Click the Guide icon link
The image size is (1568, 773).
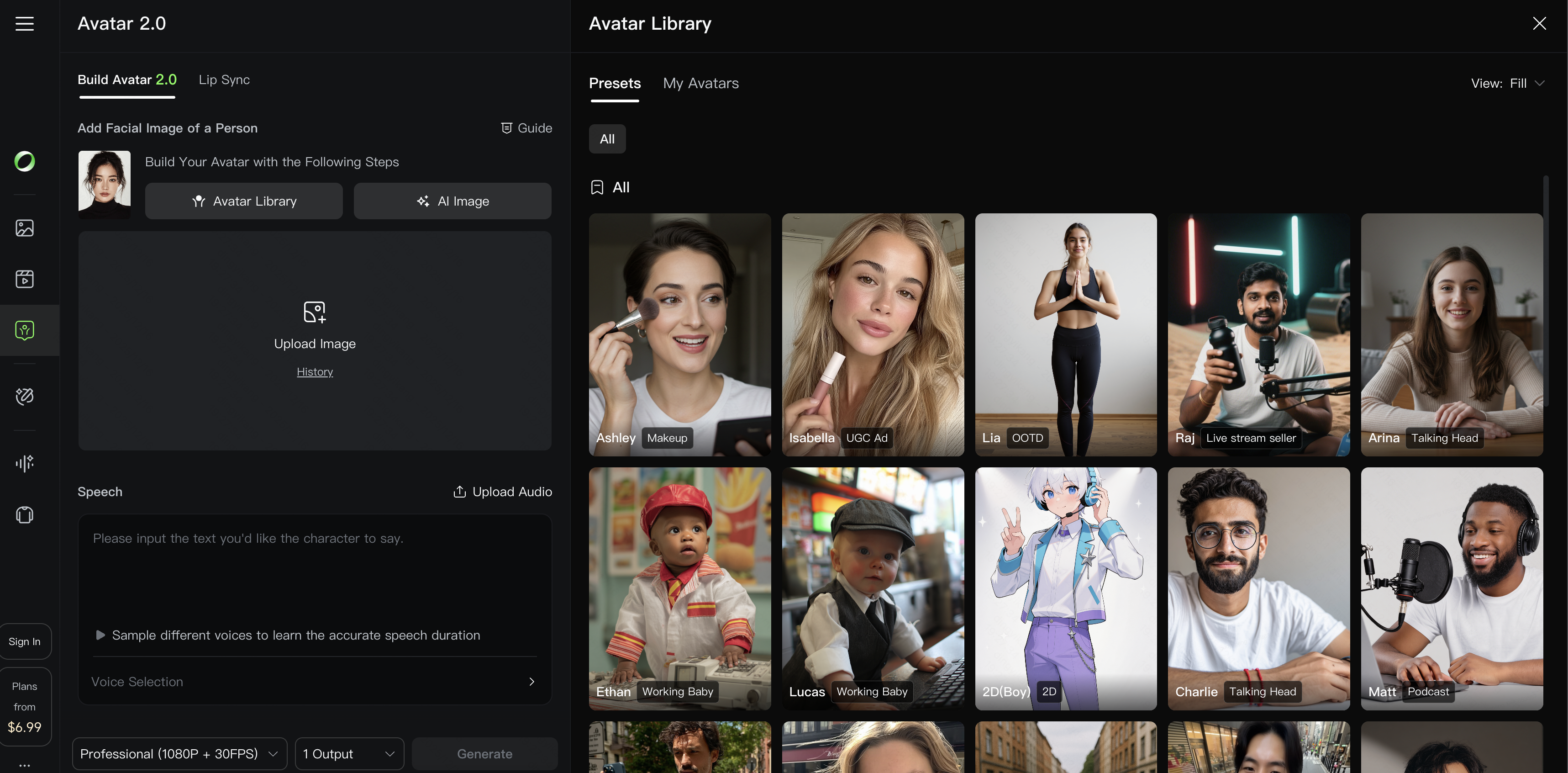coord(526,128)
